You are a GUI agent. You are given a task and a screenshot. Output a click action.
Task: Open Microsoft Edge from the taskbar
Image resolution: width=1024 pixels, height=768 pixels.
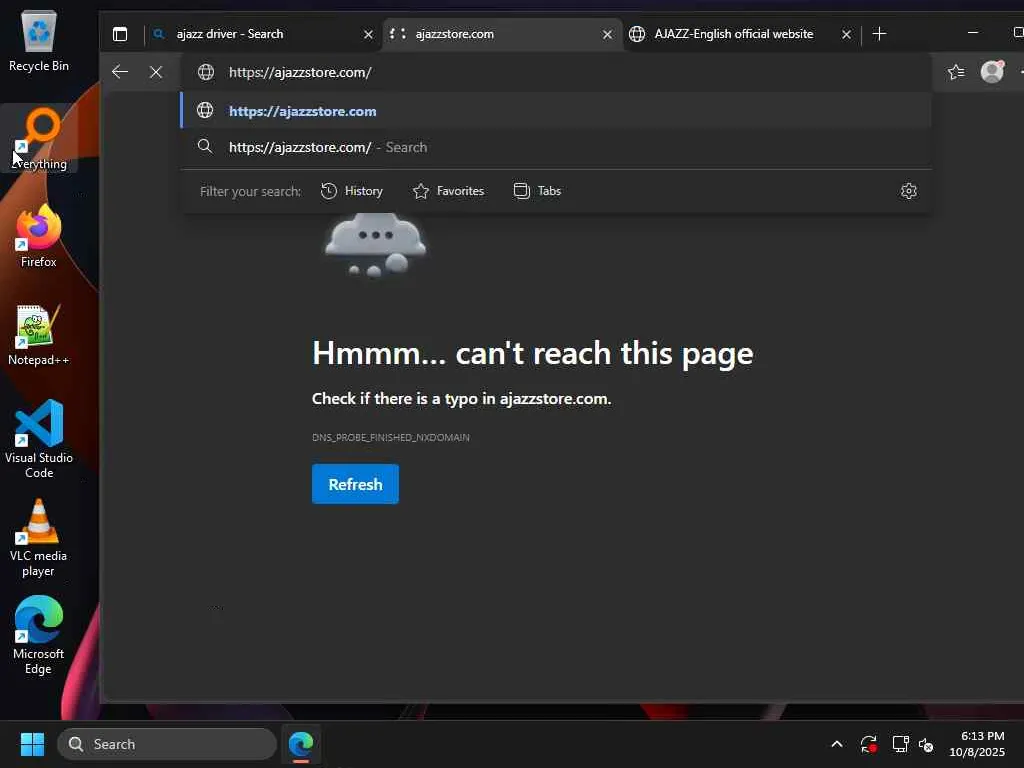coord(301,744)
